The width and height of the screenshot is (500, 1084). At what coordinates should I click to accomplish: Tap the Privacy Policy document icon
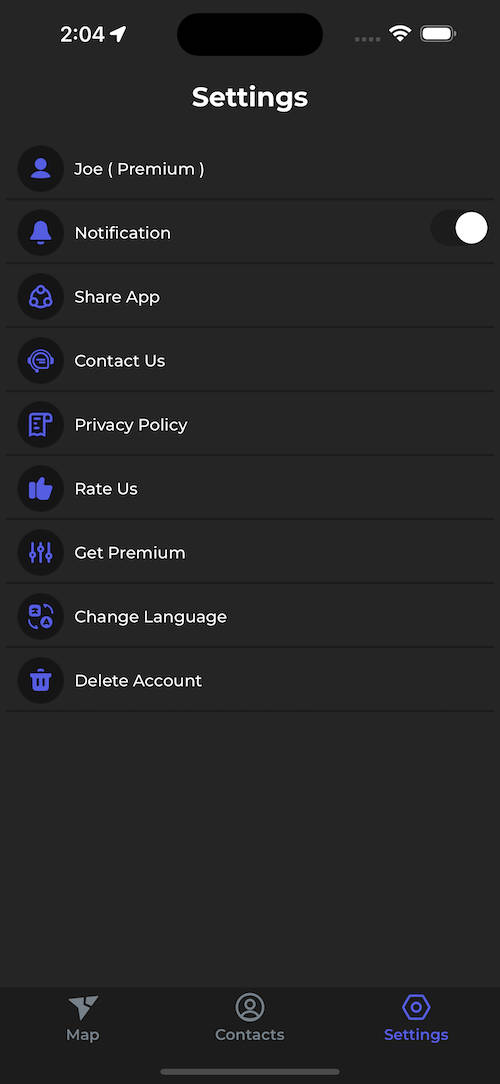tap(41, 424)
